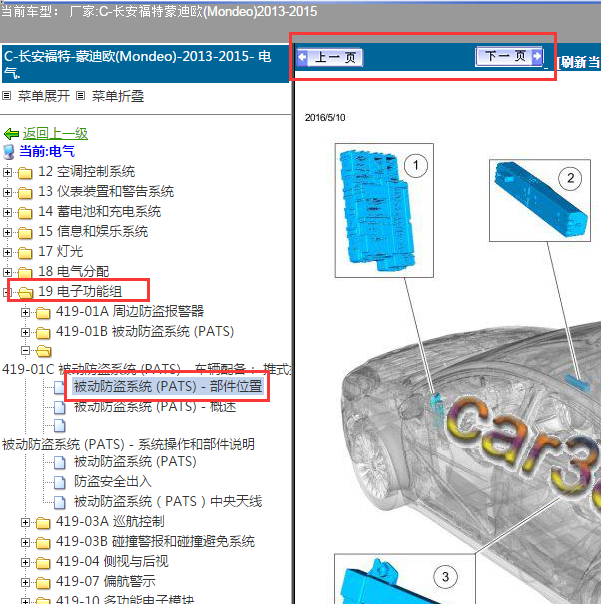Click the 刷新当 refresh link
The image size is (601, 604).
579,62
